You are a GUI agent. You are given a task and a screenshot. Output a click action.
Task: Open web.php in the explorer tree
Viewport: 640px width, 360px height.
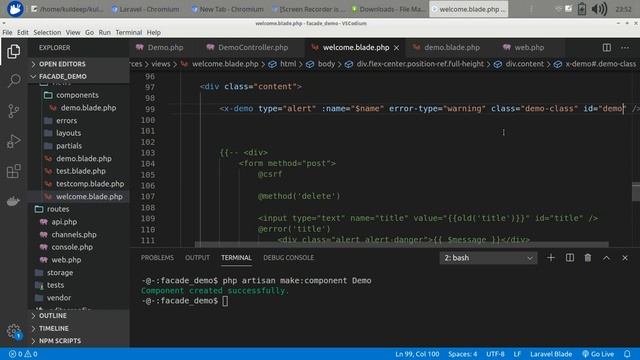[x=66, y=260]
